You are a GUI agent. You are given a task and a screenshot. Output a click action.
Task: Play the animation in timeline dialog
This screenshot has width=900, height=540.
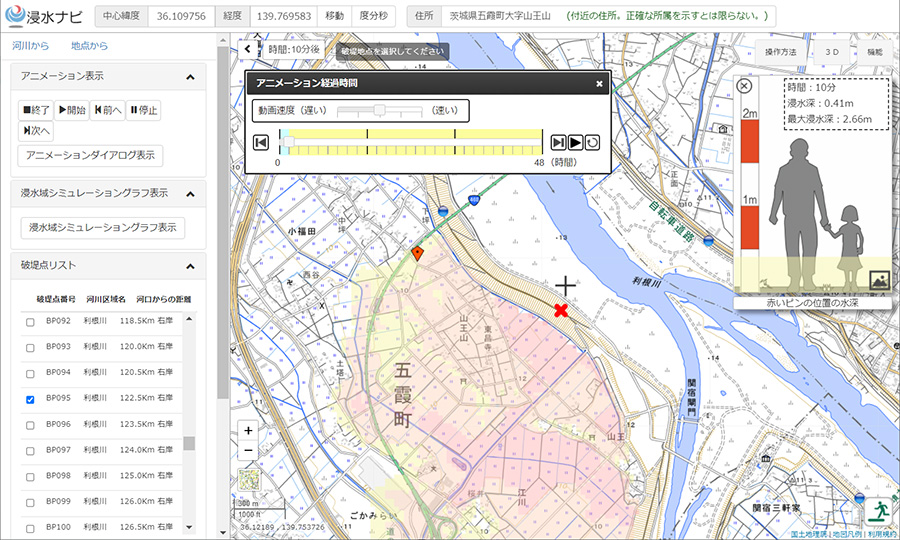point(576,143)
